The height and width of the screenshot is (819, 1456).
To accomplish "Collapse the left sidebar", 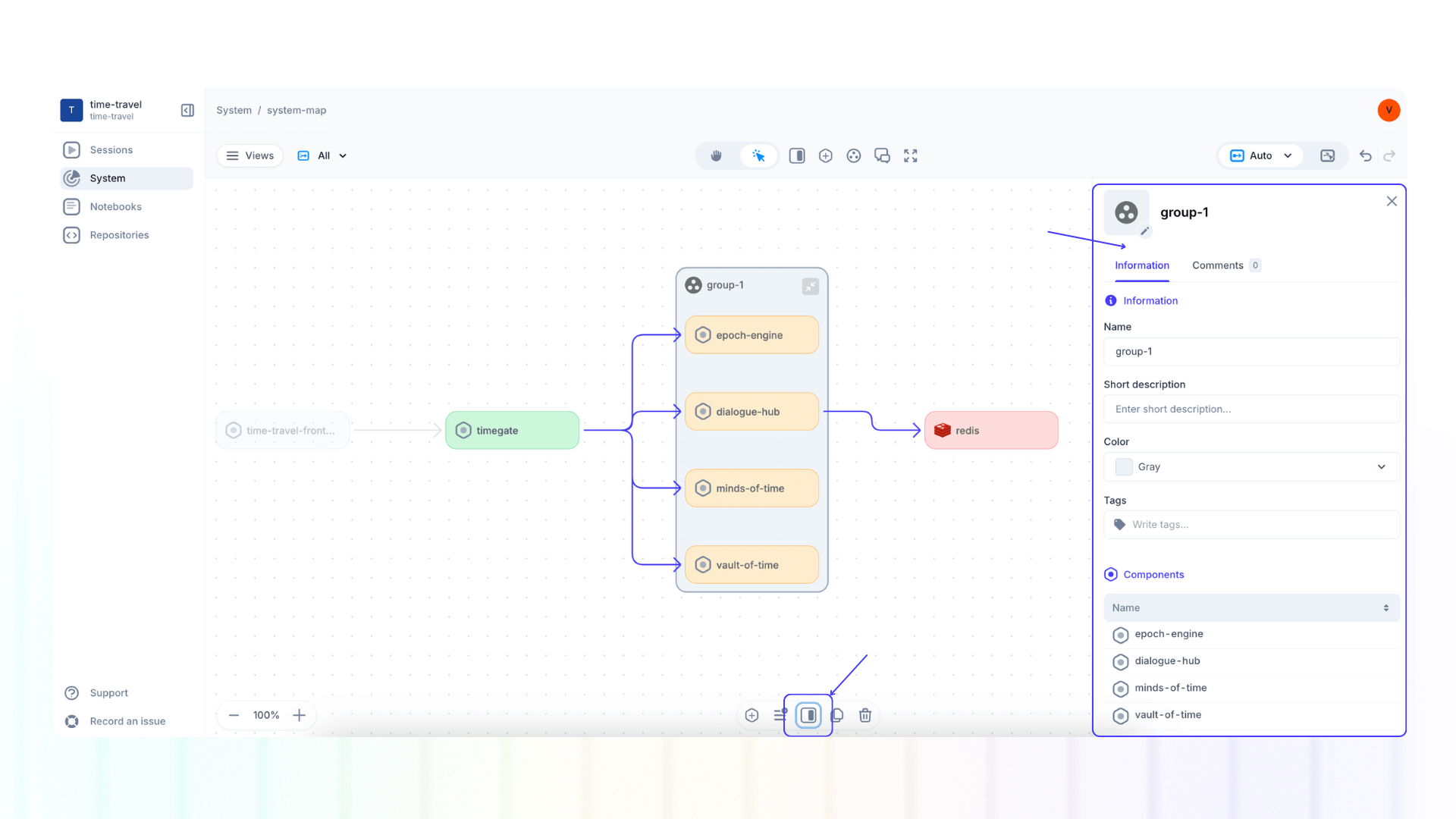I will pyautogui.click(x=187, y=110).
